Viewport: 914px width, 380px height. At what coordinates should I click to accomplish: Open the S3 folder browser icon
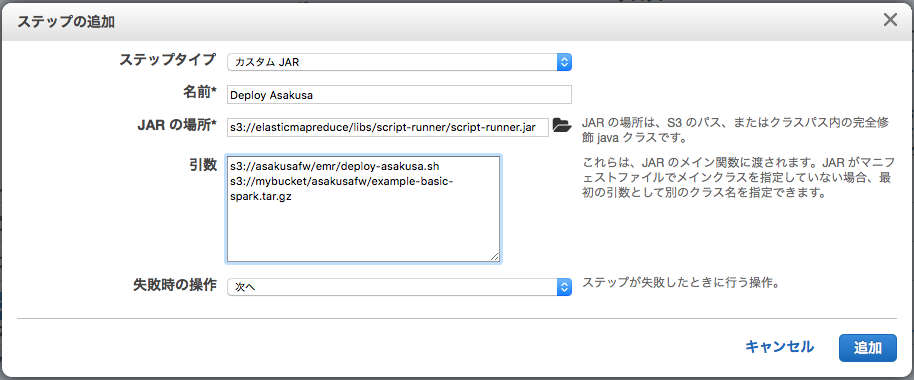point(562,125)
